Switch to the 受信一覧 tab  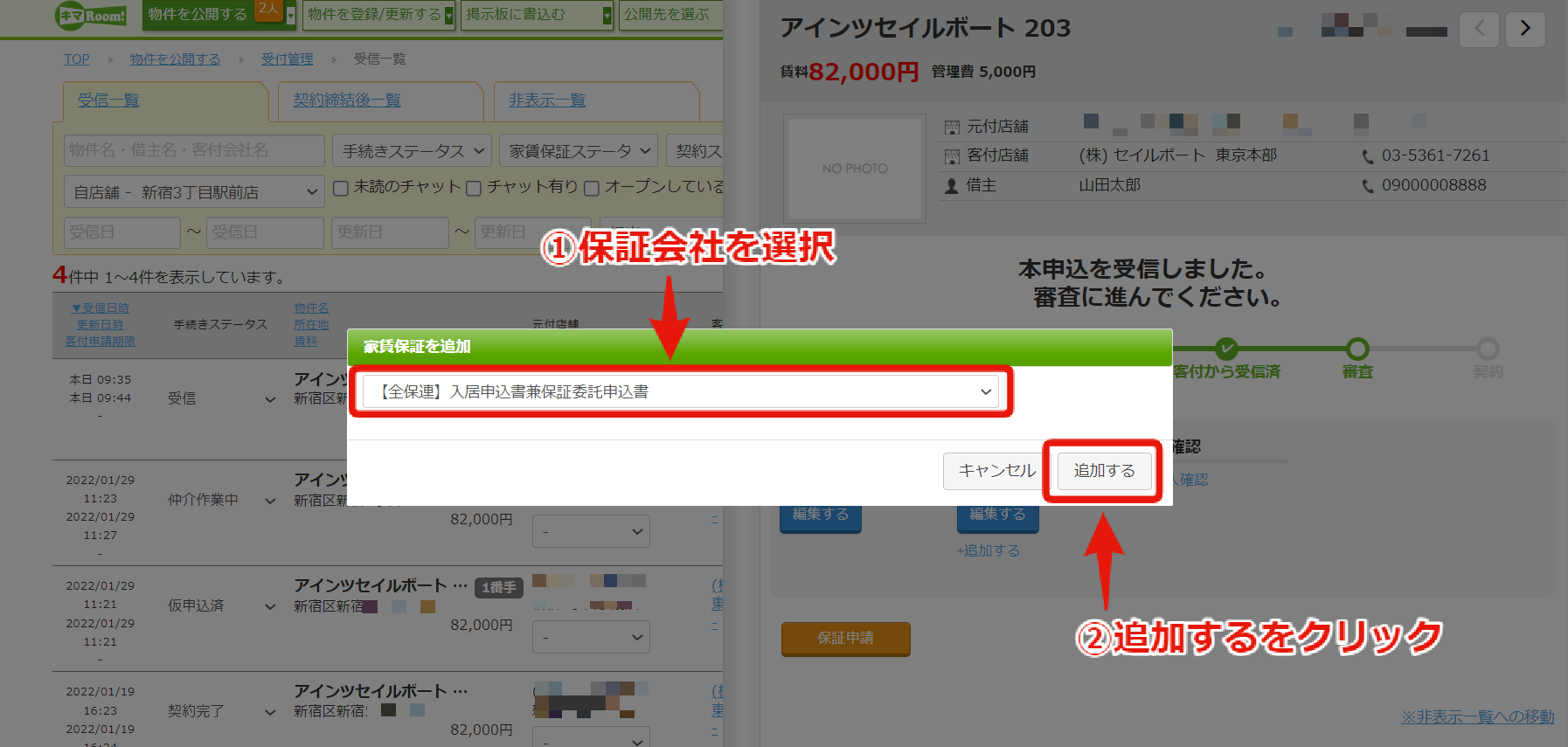(108, 100)
